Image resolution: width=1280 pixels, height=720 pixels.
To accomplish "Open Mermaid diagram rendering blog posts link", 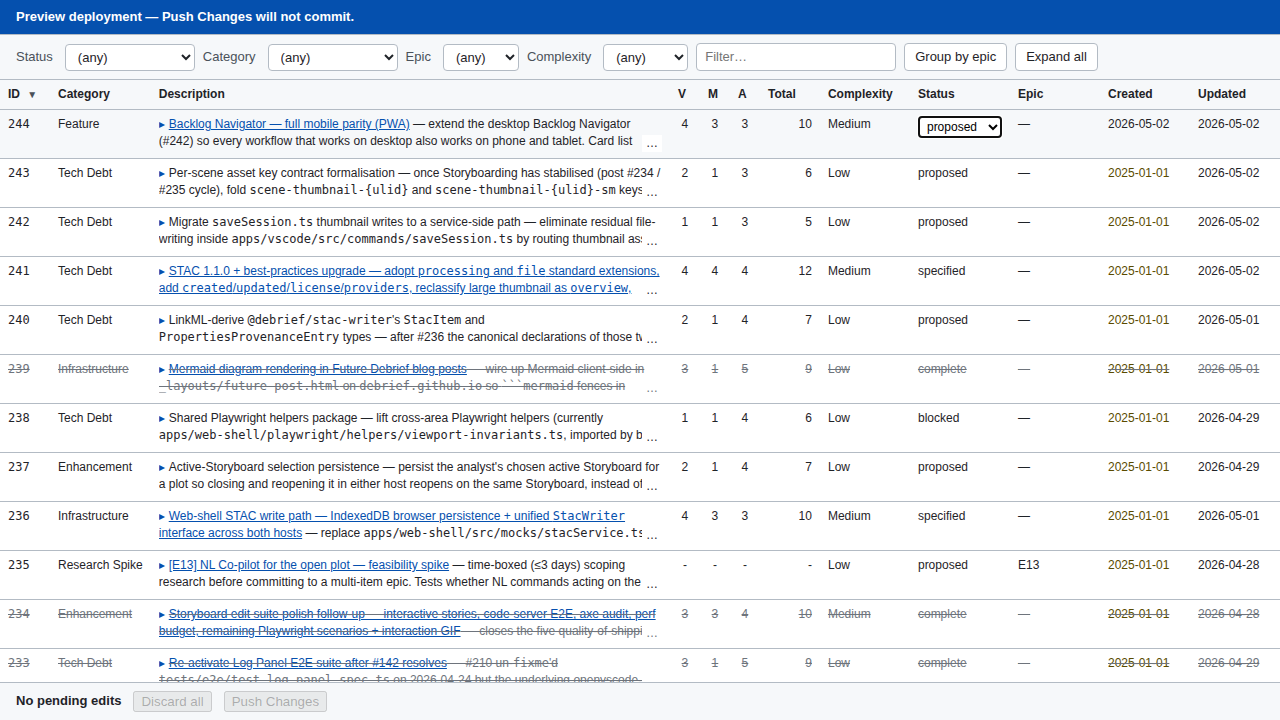I will point(318,369).
